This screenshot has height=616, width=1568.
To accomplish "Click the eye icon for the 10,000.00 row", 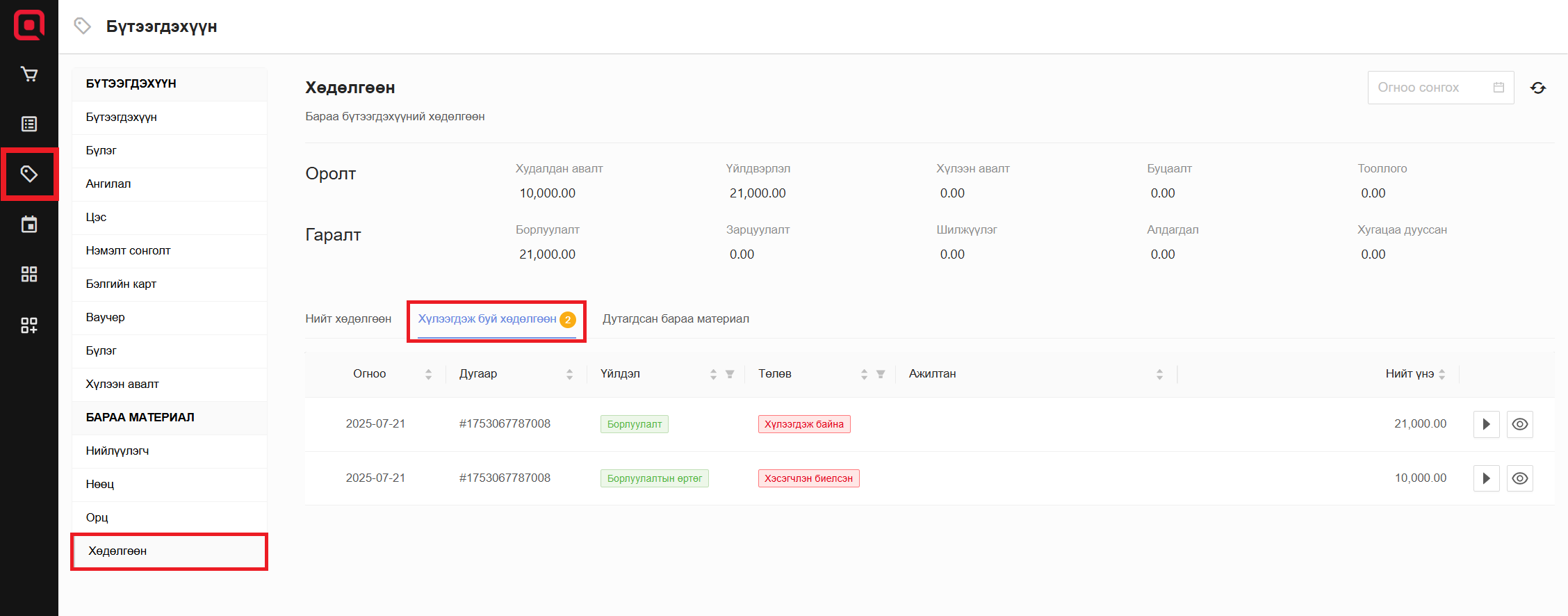I will tap(1519, 478).
